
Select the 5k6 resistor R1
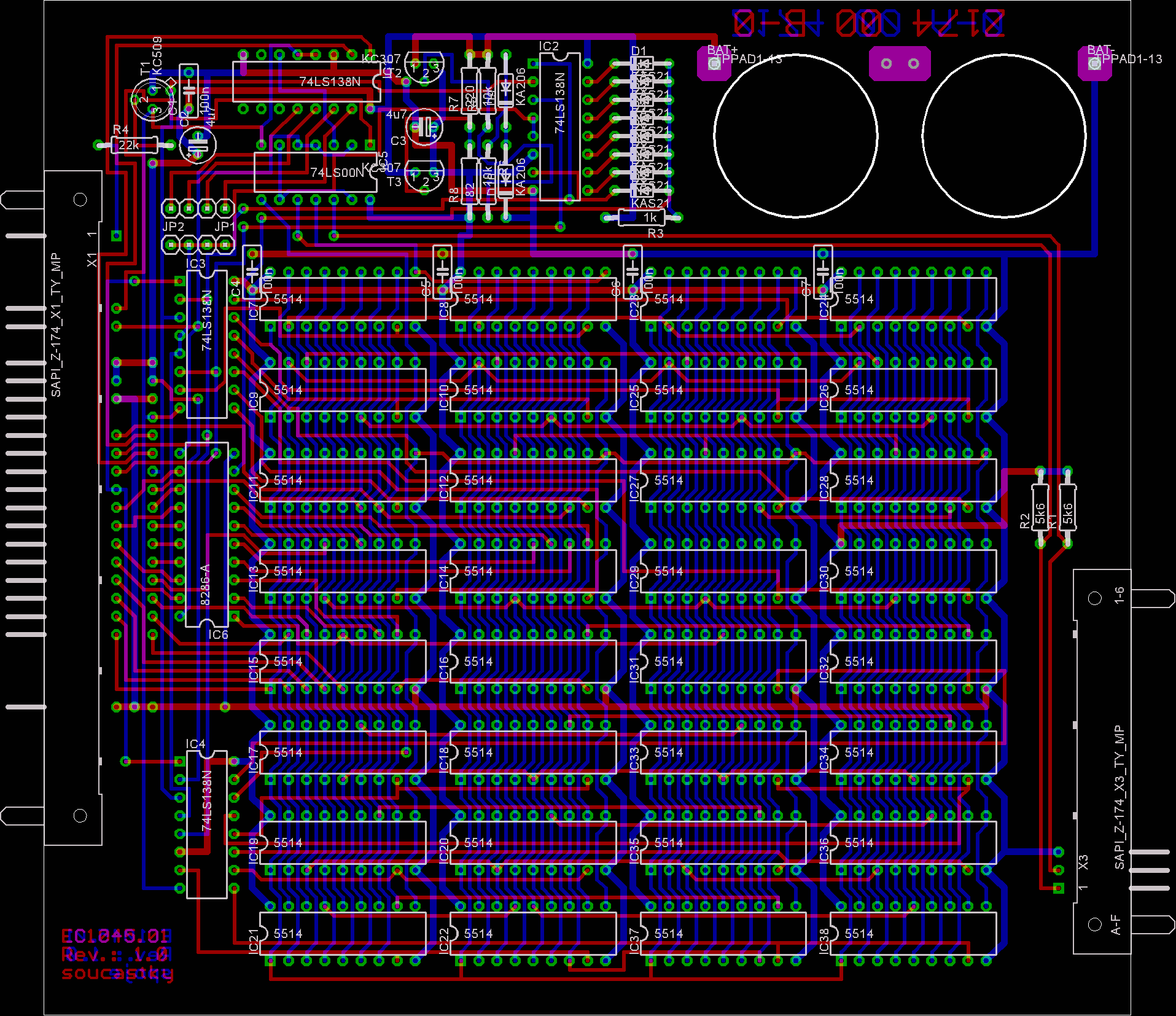(x=1067, y=507)
